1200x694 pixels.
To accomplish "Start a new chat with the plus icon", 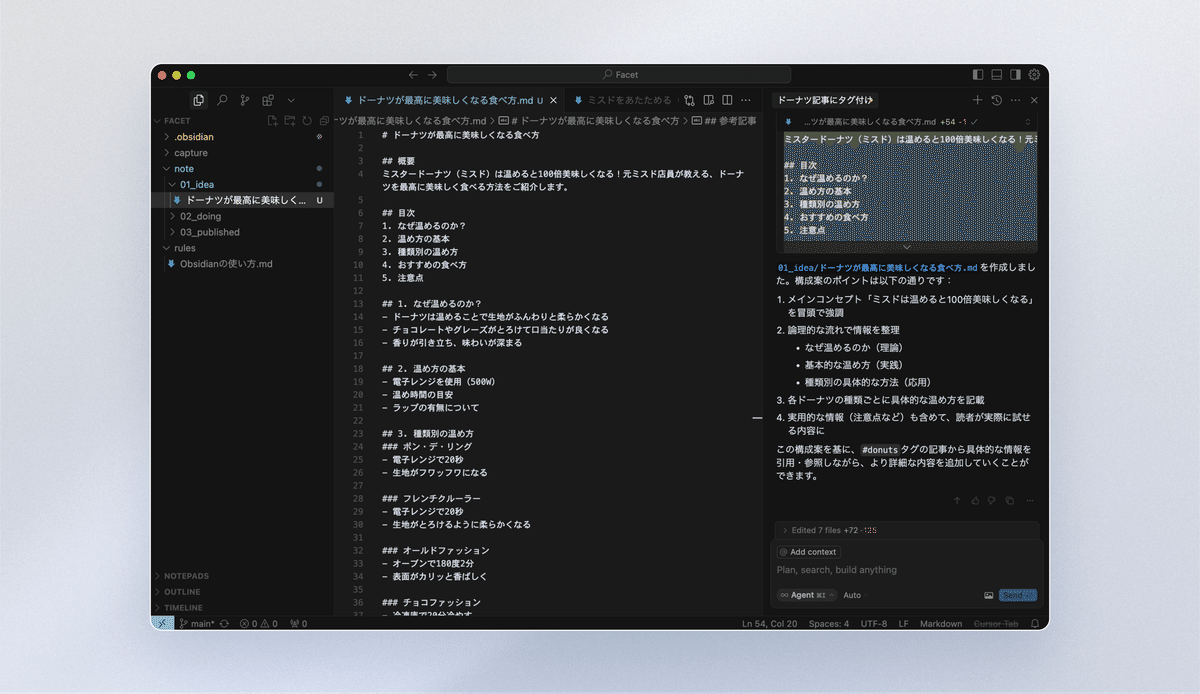I will (977, 100).
